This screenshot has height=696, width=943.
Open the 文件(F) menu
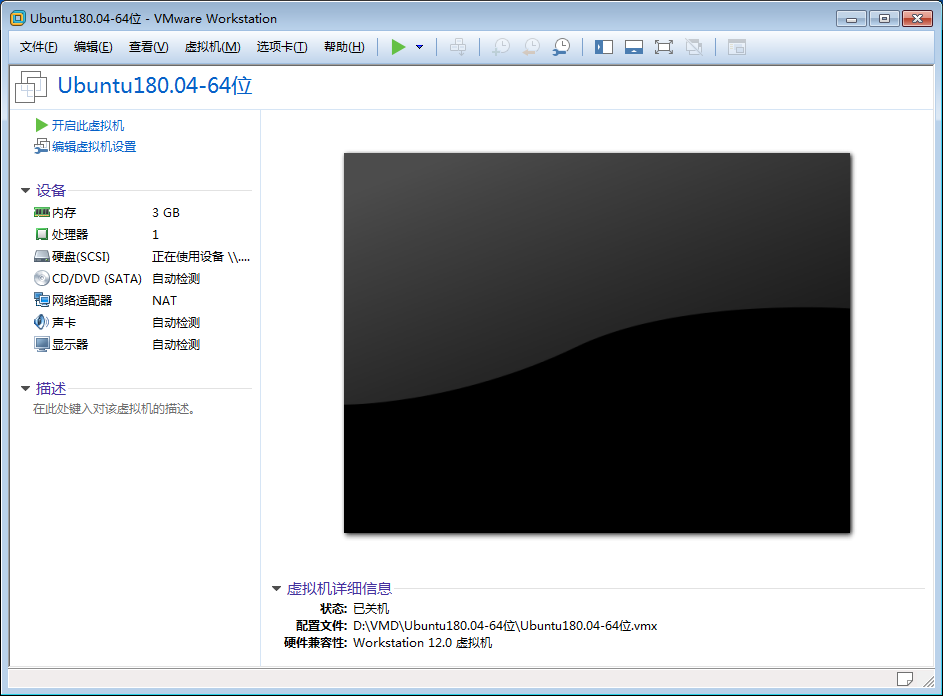tap(38, 47)
